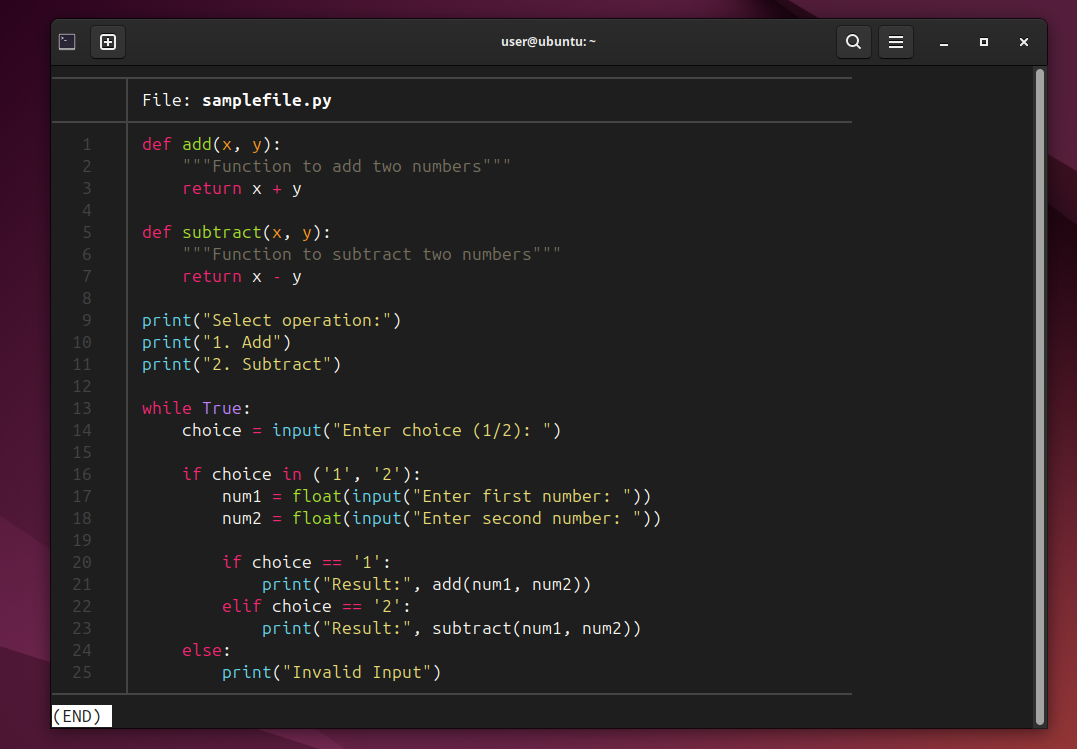
Task: Click the num1 'Enter first number' line
Action: click(436, 496)
